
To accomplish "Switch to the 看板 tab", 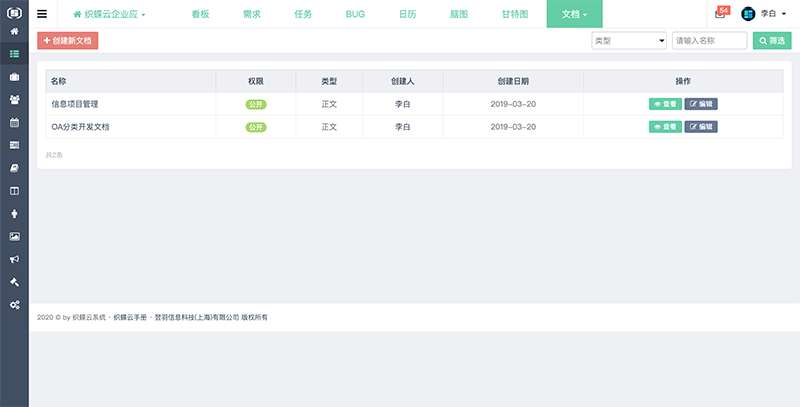I will 201,14.
